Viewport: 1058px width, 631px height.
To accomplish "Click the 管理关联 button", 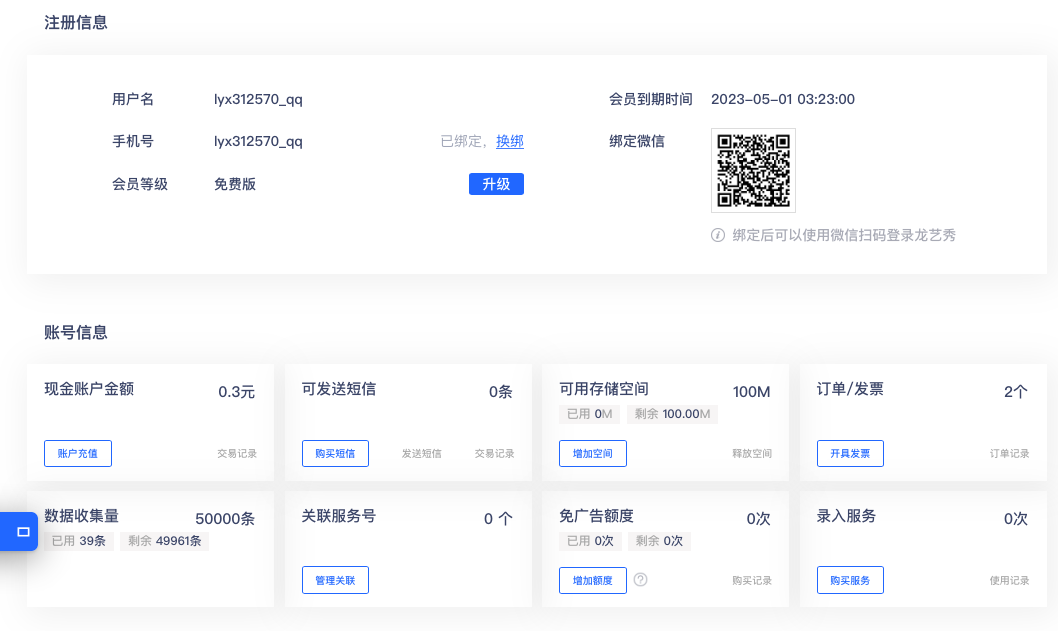I will (x=335, y=580).
